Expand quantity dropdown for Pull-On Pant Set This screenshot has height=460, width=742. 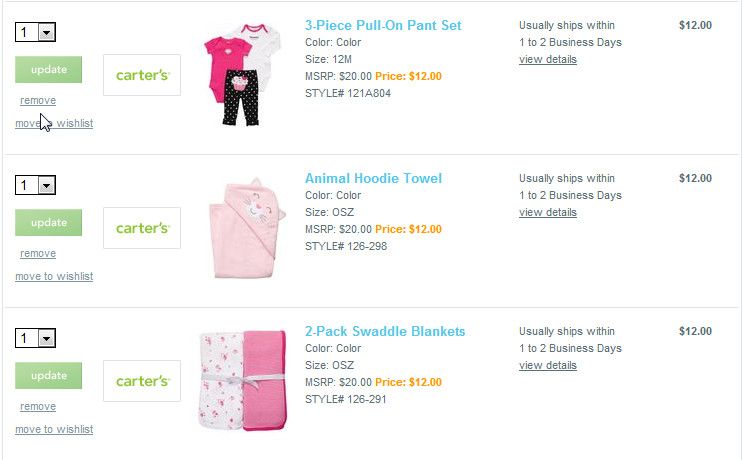click(x=46, y=33)
